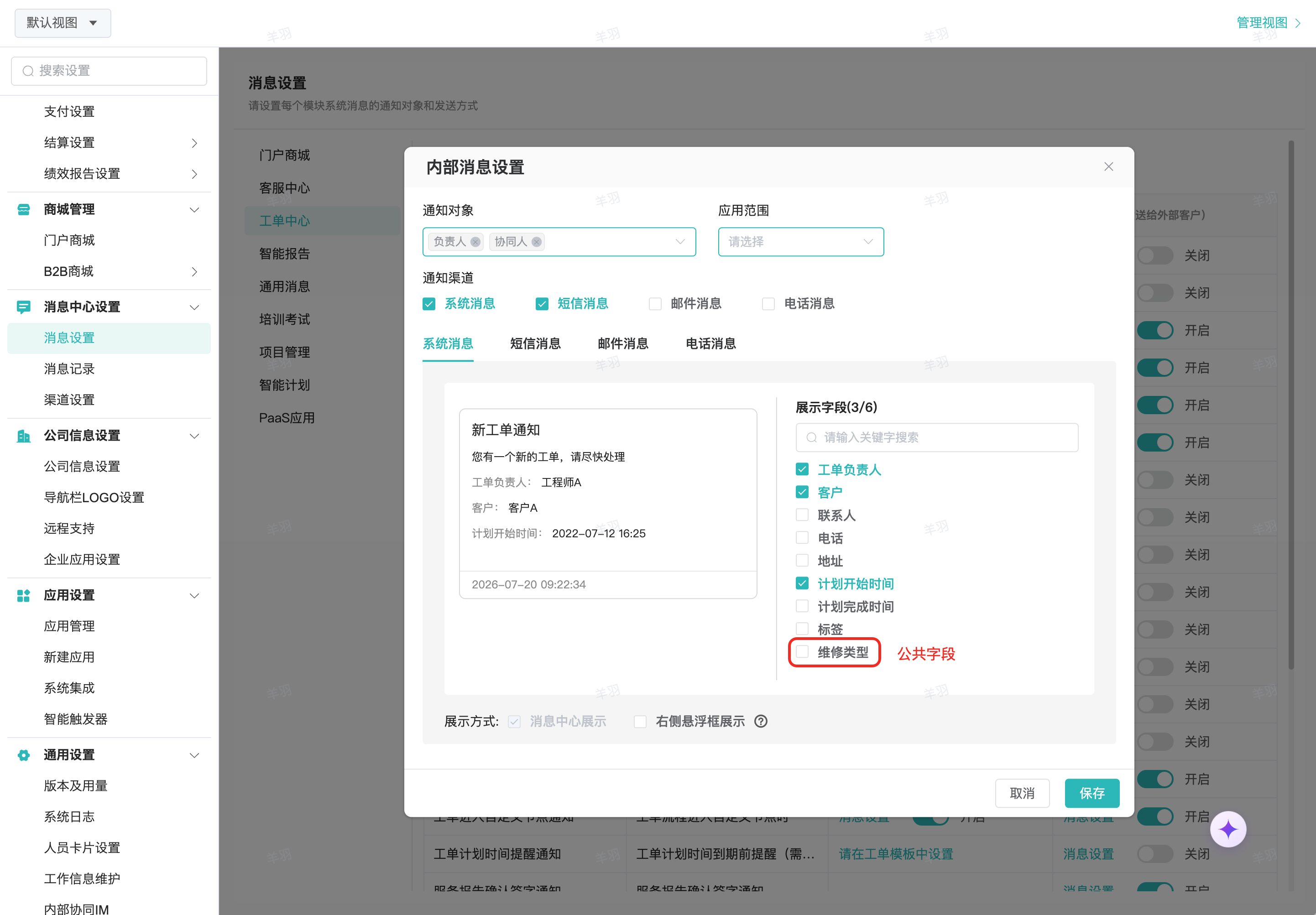Check the 联系人 field checkbox

(x=802, y=515)
